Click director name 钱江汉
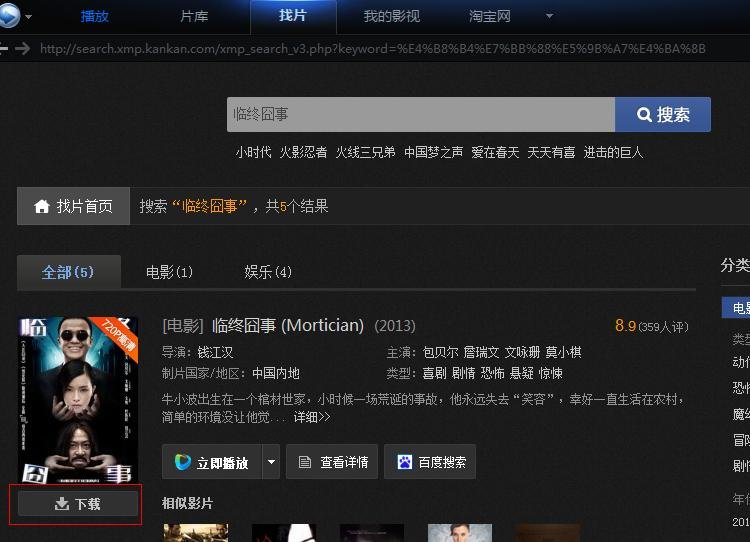750x542 pixels. (215, 353)
